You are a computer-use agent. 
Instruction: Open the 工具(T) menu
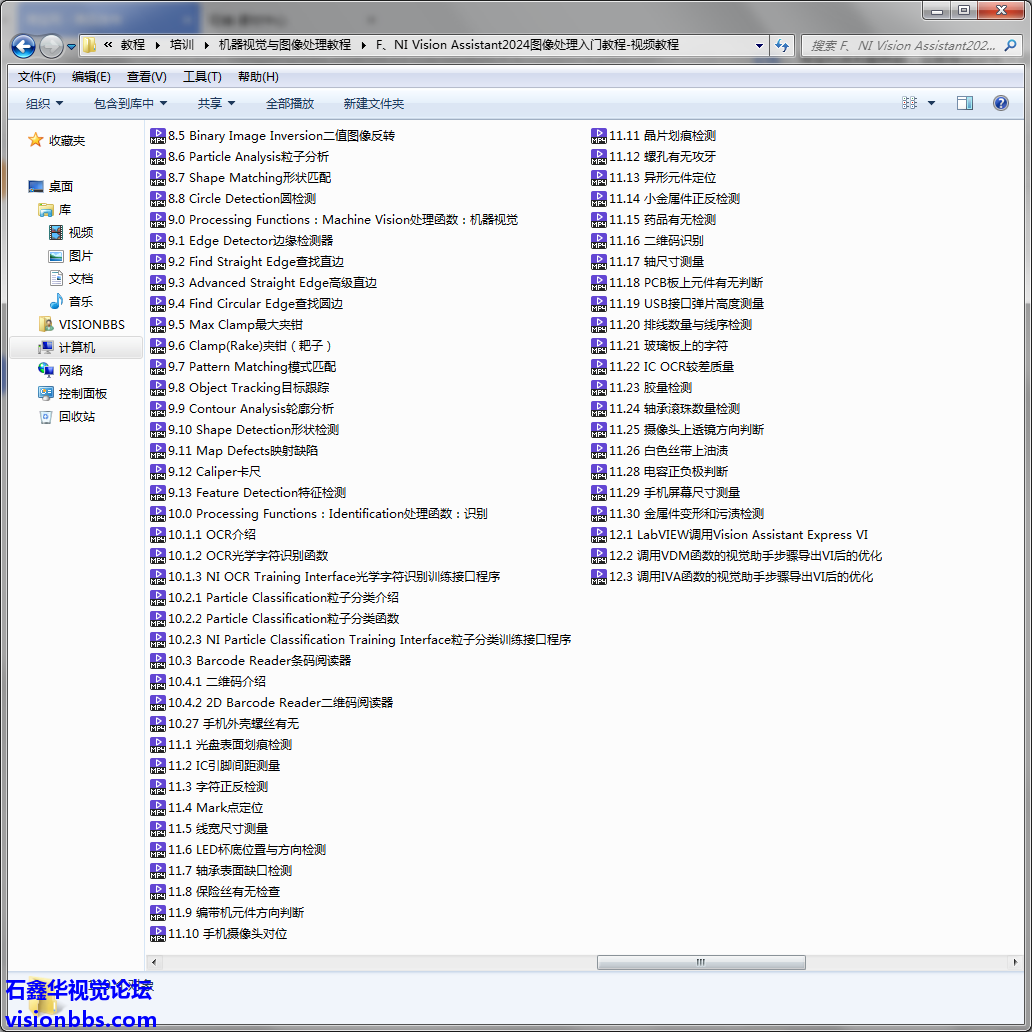[x=202, y=77]
